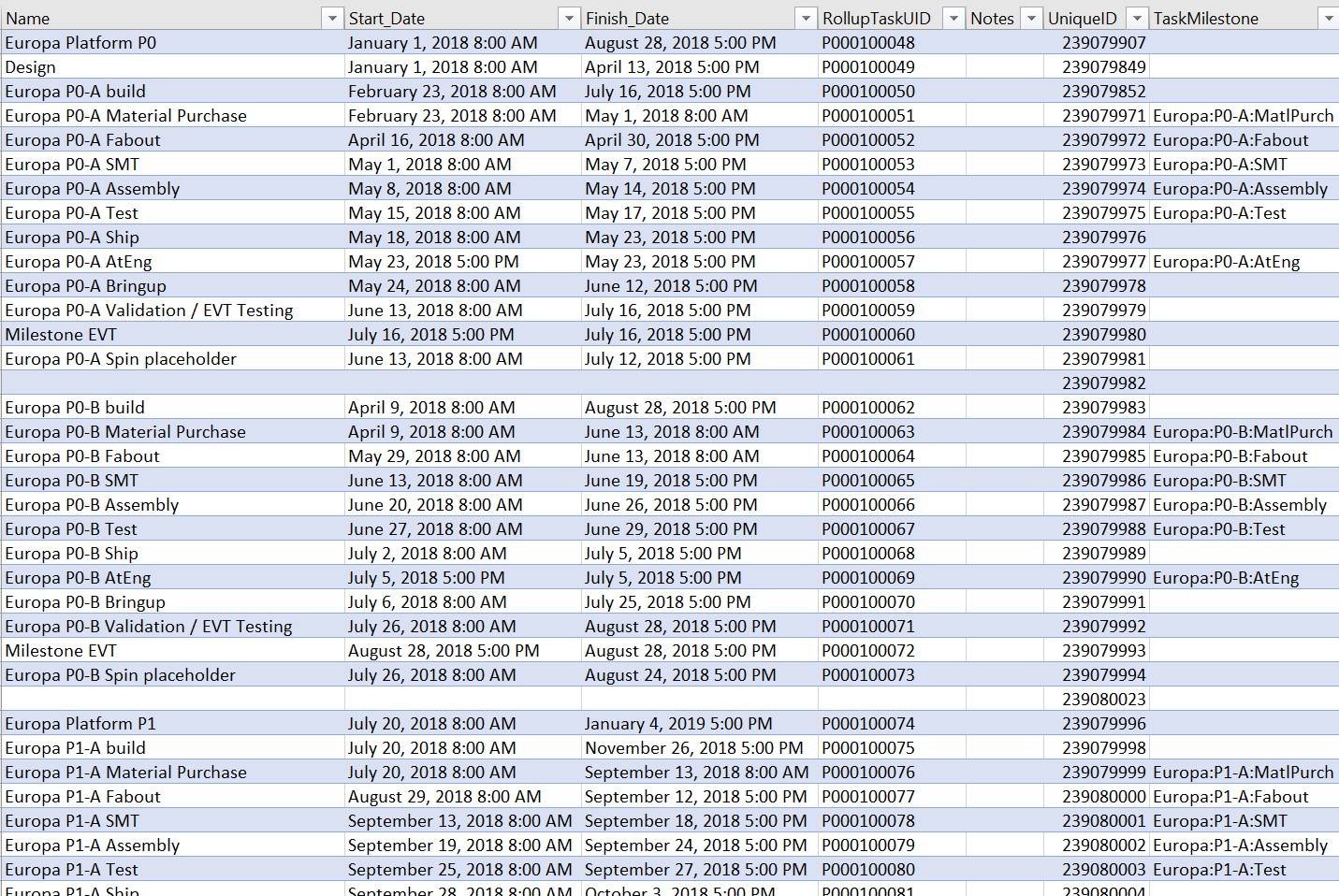Click the 'April 13, 2018 5:00 PM' finish date
1339x896 pixels.
[700, 66]
